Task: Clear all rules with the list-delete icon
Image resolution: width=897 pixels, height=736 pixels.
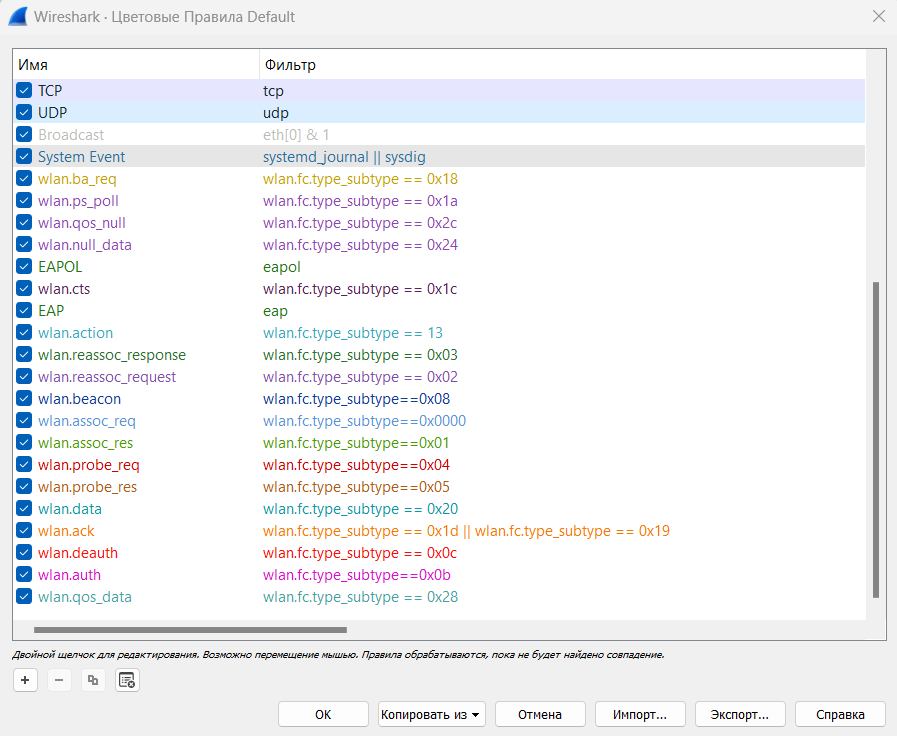Action: (x=127, y=680)
